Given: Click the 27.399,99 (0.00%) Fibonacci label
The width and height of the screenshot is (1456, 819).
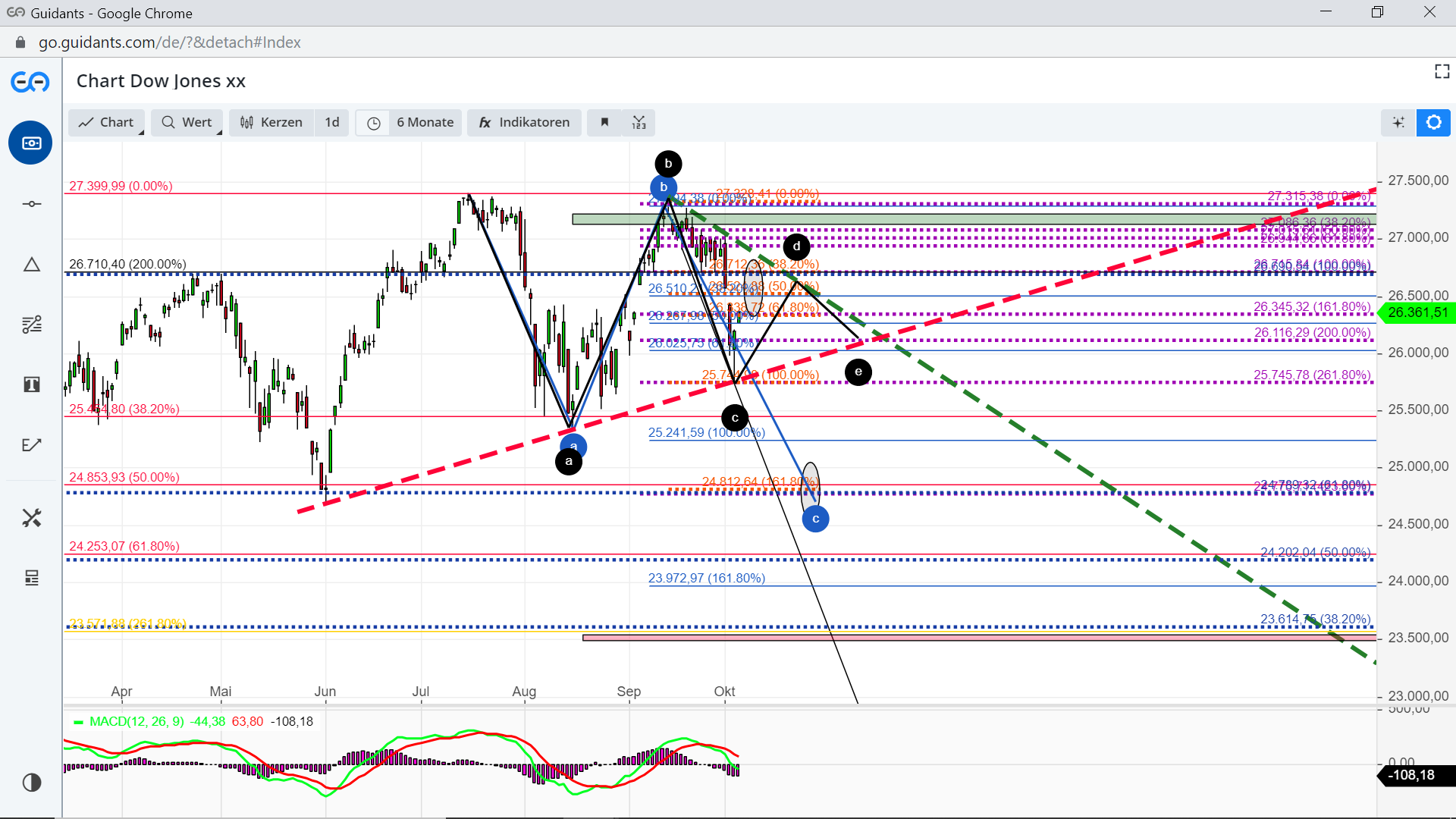Looking at the screenshot, I should pos(121,186).
